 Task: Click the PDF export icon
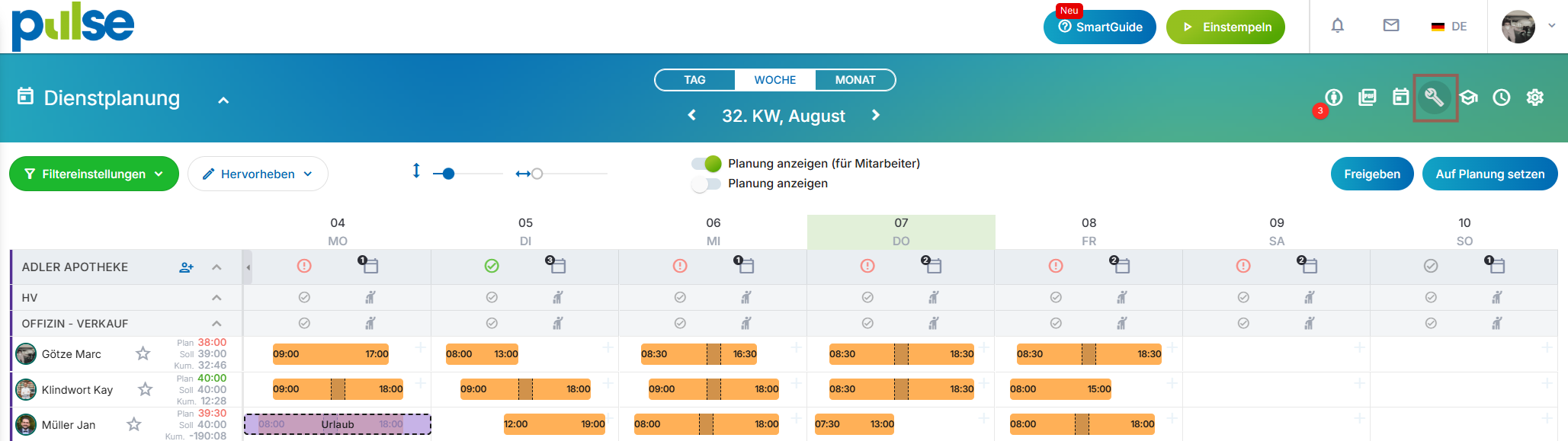pyautogui.click(x=1368, y=97)
